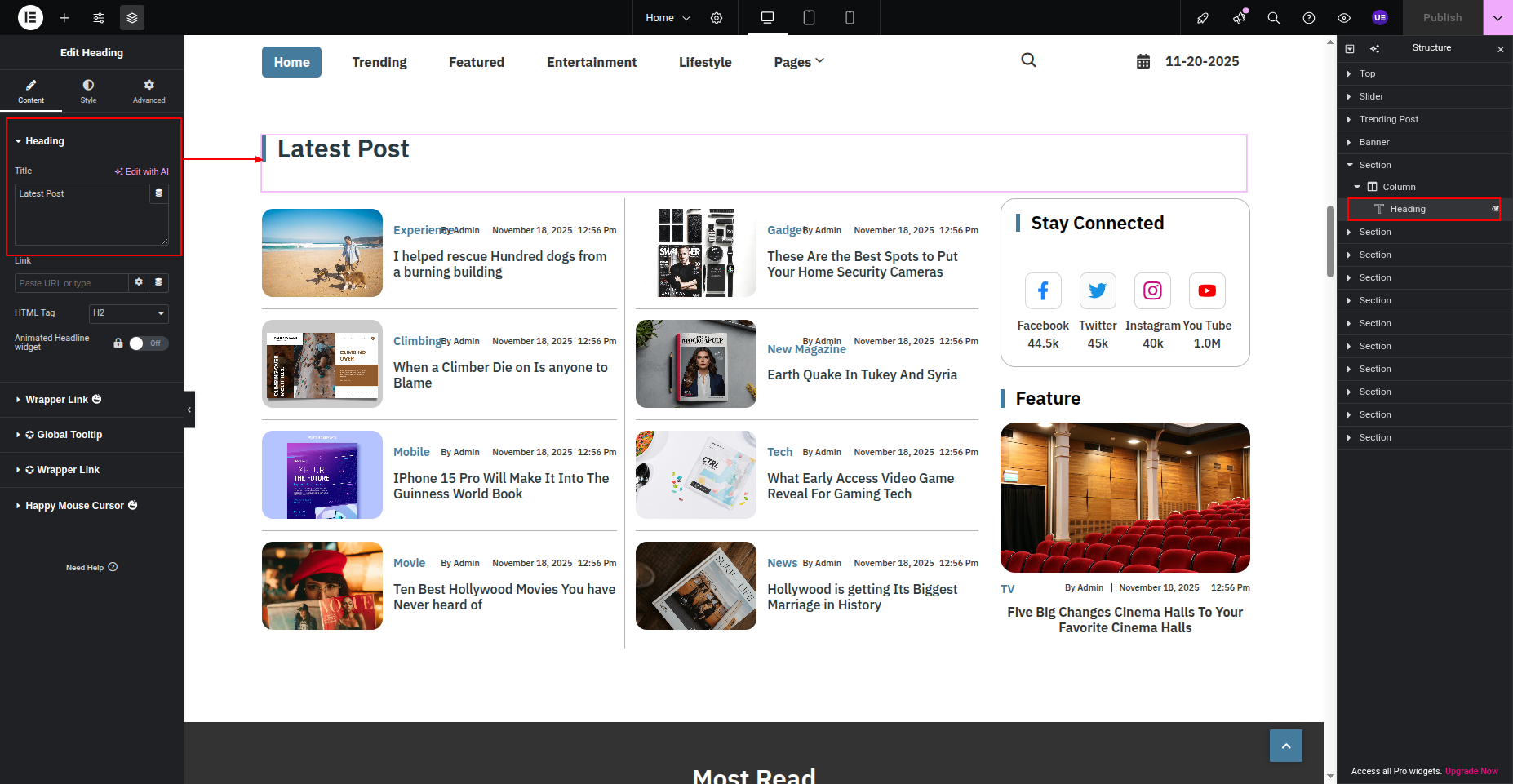Expand the Trending Post structure item
This screenshot has height=784, width=1513.
[x=1349, y=119]
